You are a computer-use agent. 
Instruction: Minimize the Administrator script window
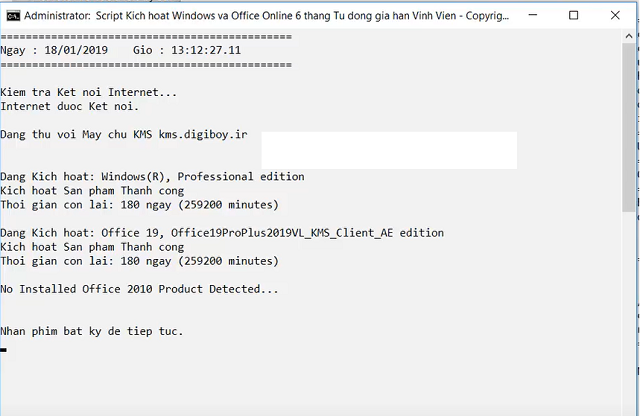point(527,15)
